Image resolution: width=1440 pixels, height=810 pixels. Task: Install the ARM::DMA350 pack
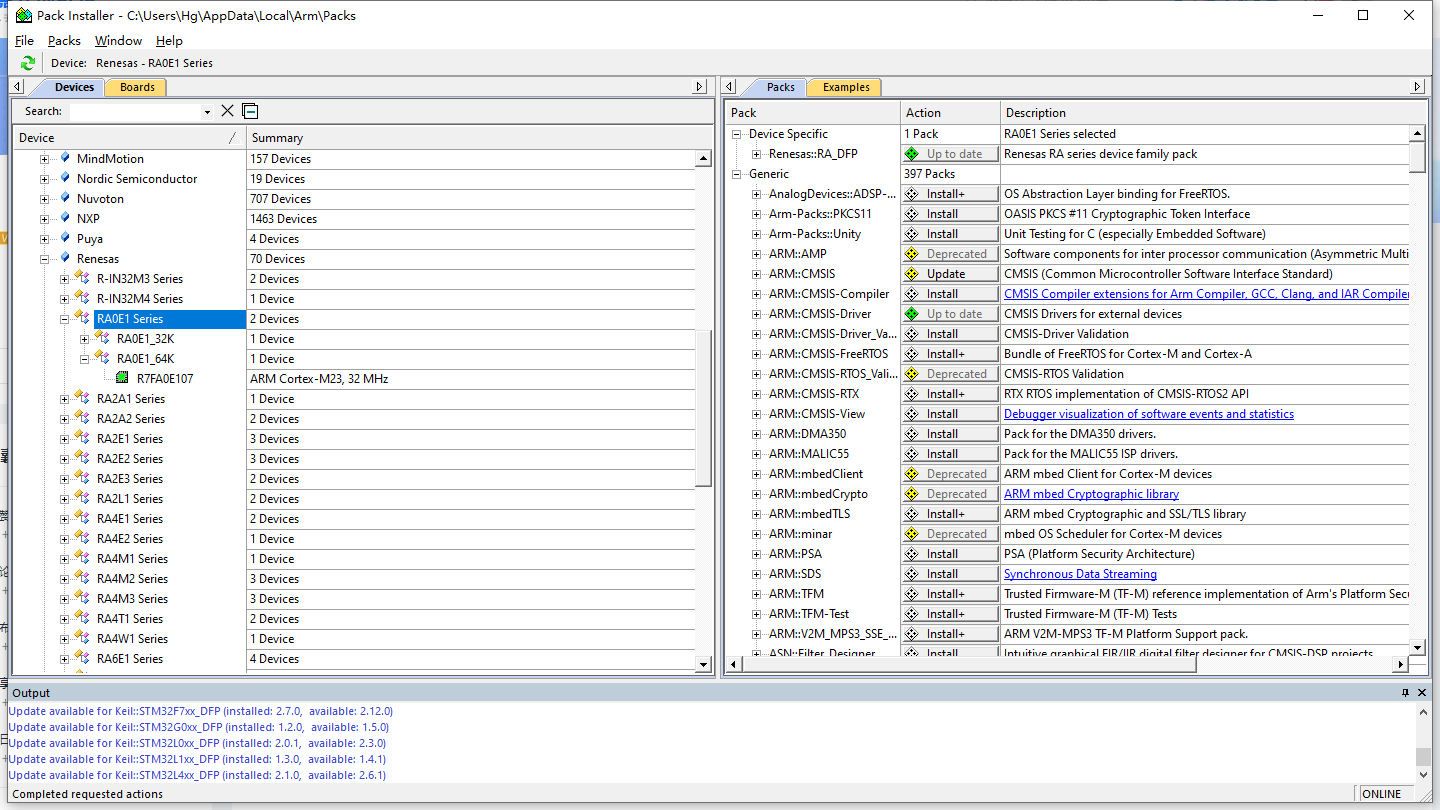coord(949,434)
